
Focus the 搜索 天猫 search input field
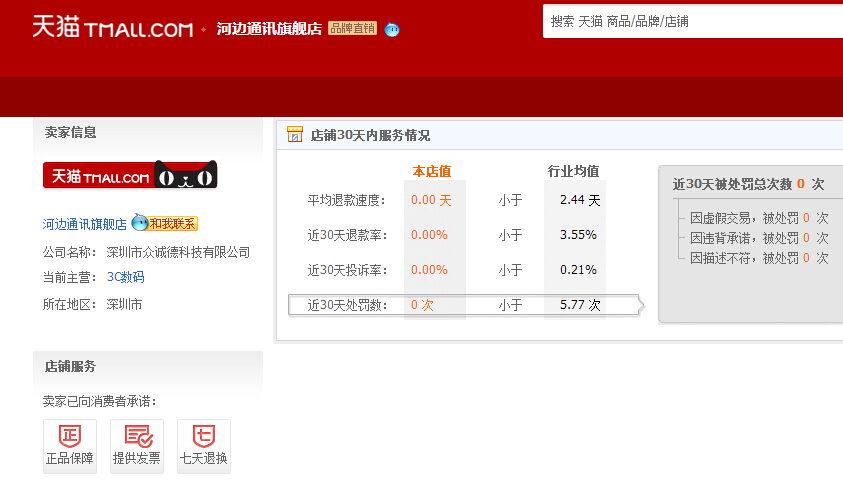click(692, 21)
